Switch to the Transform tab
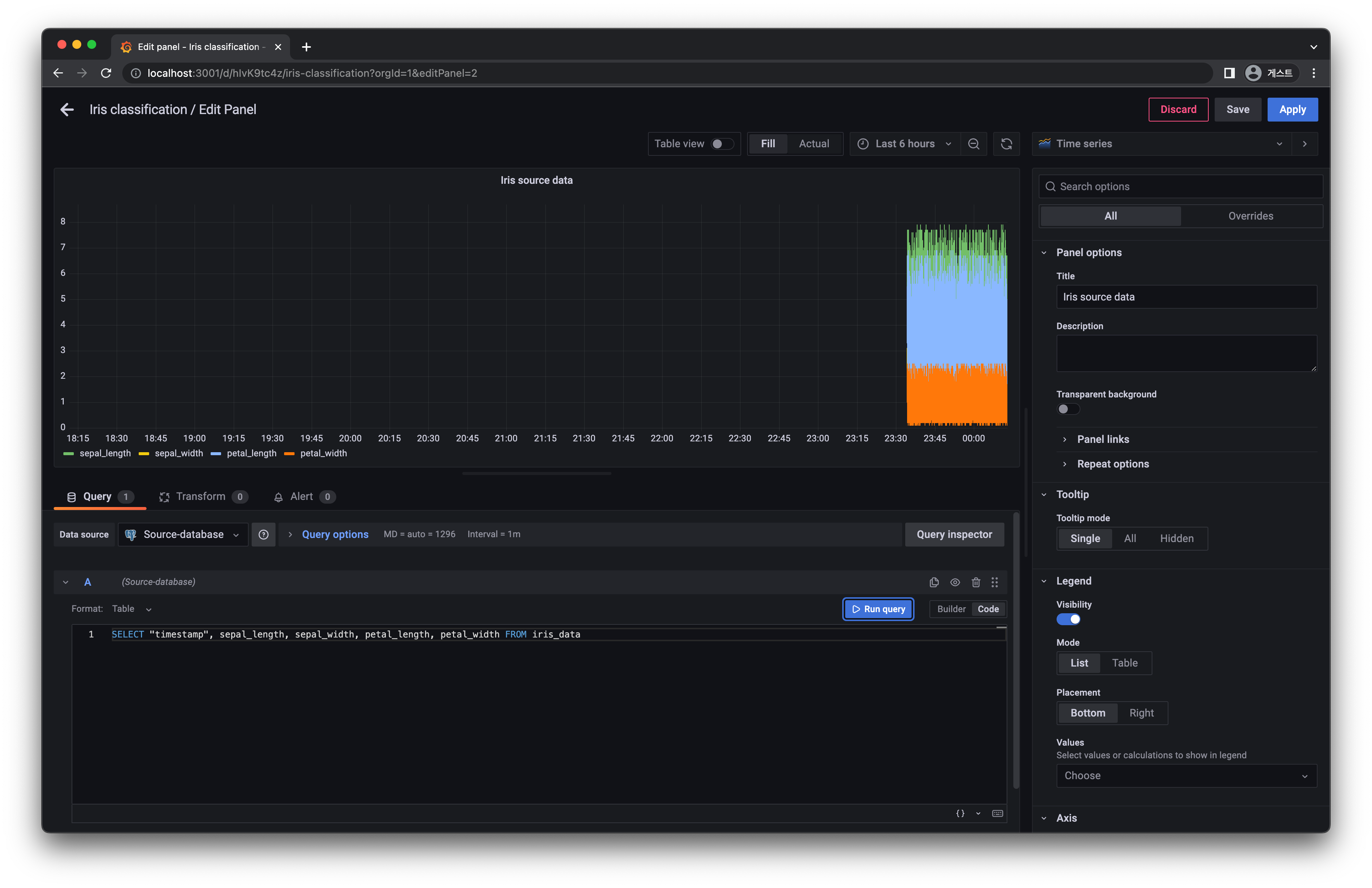The width and height of the screenshot is (1372, 888). click(x=203, y=497)
